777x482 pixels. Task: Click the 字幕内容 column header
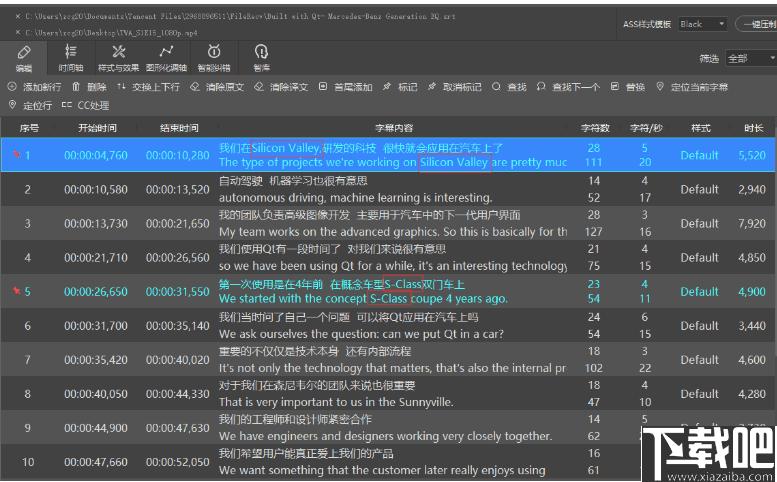394,128
